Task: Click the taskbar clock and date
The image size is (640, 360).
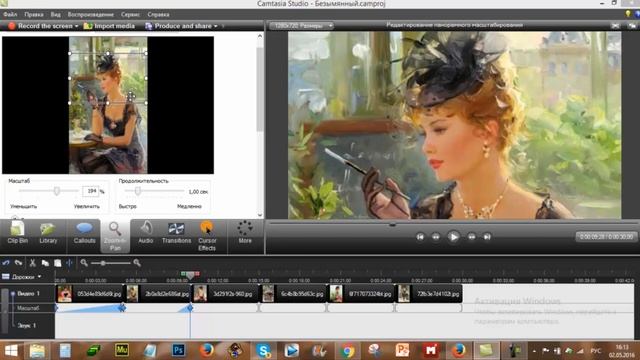Action: (x=622, y=351)
